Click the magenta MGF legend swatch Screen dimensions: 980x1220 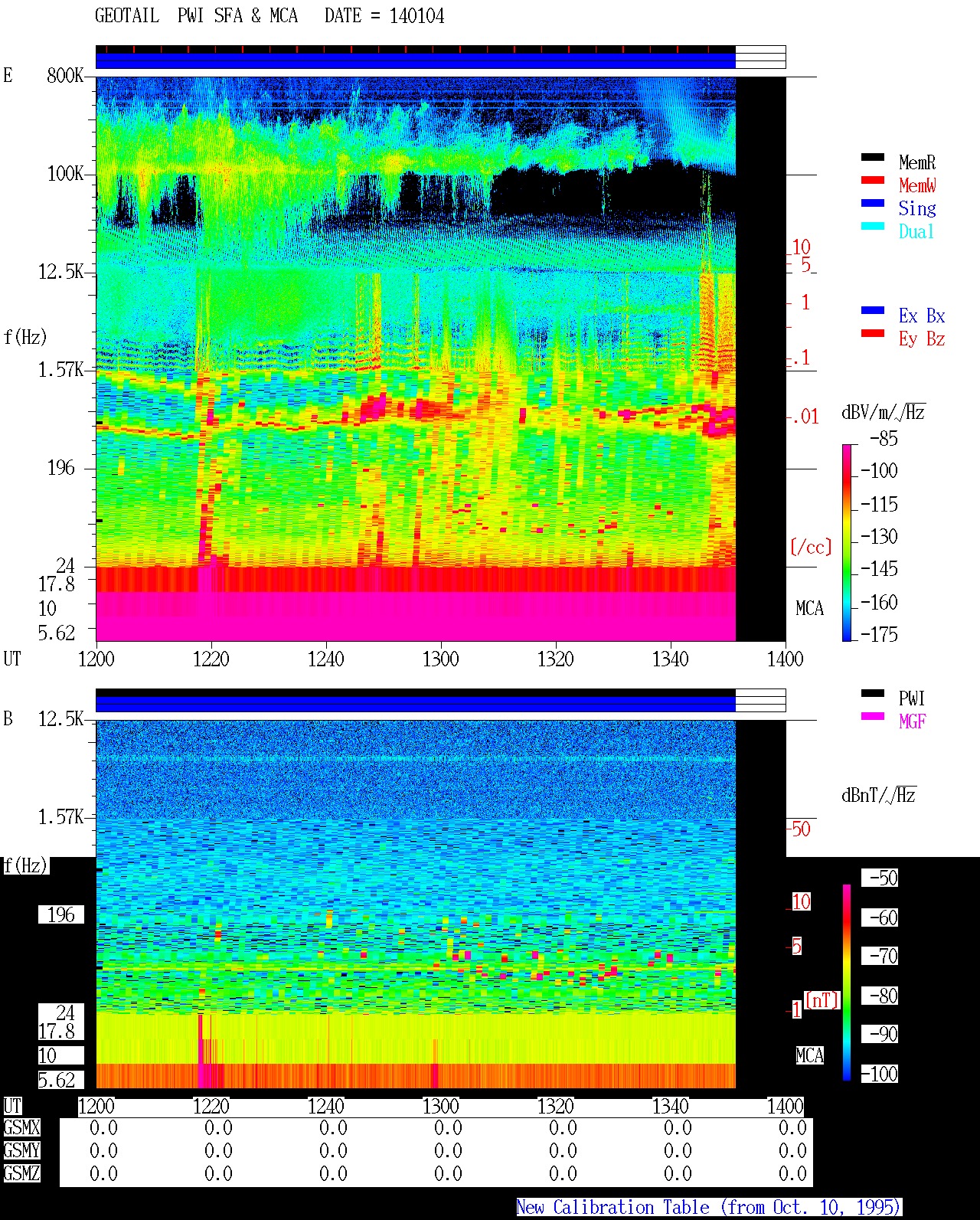pyautogui.click(x=873, y=717)
